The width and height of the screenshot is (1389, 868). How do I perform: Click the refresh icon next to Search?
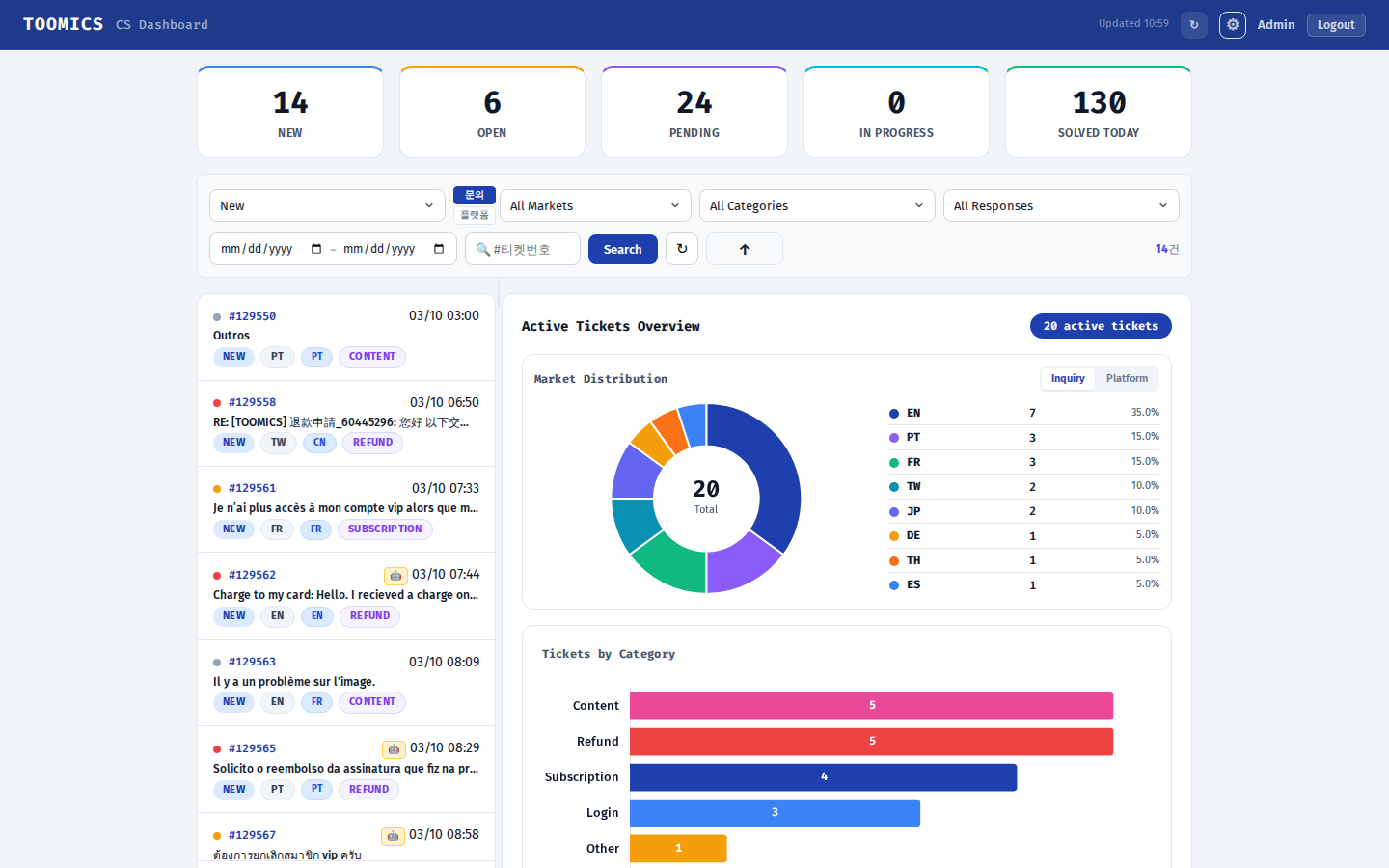pos(682,249)
